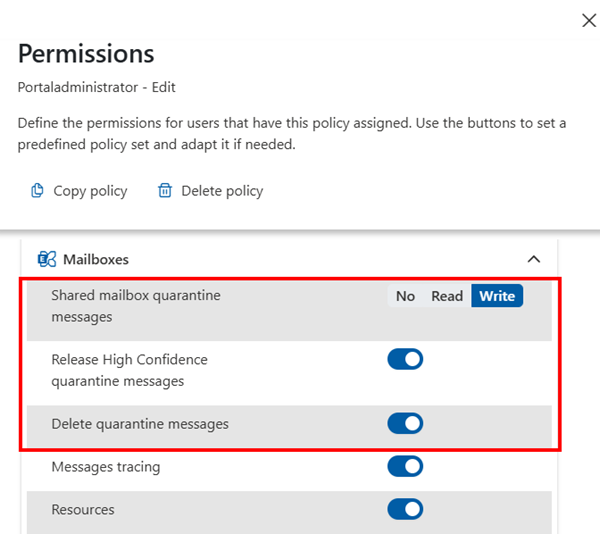Click the Shared mailbox quarantine messages label
Image resolution: width=600 pixels, height=534 pixels.
tap(136, 306)
